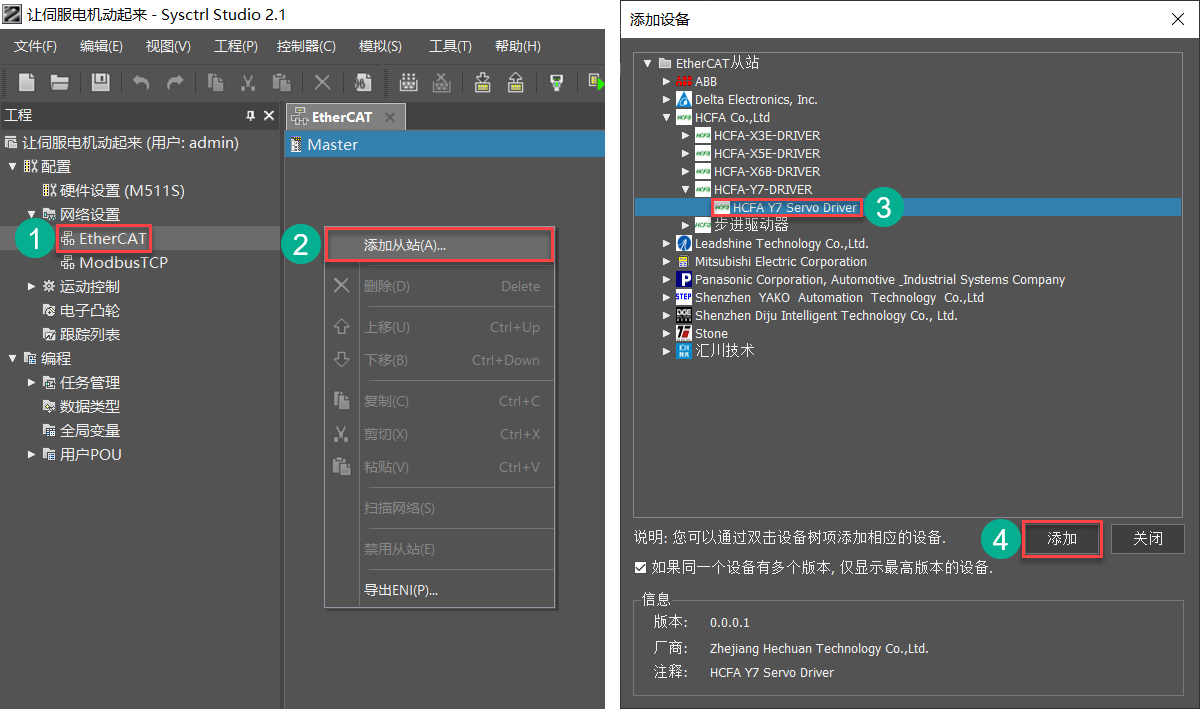Pin the 工程 panel
Viewport: 1200px width, 709px height.
250,115
